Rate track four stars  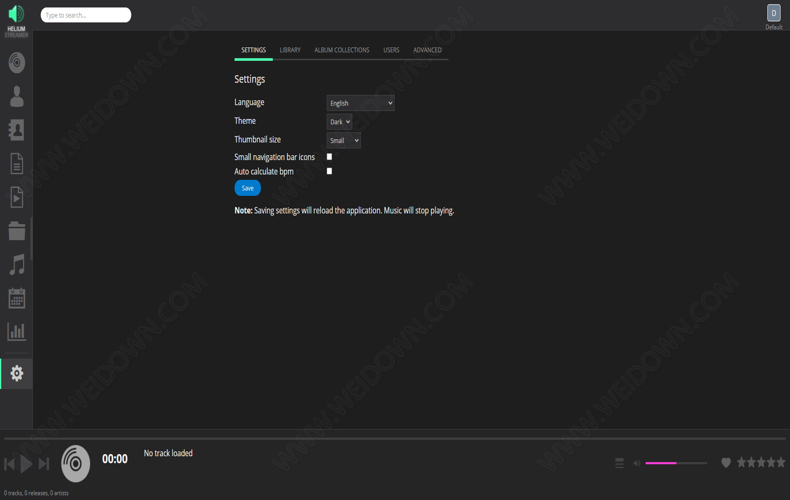(771, 462)
